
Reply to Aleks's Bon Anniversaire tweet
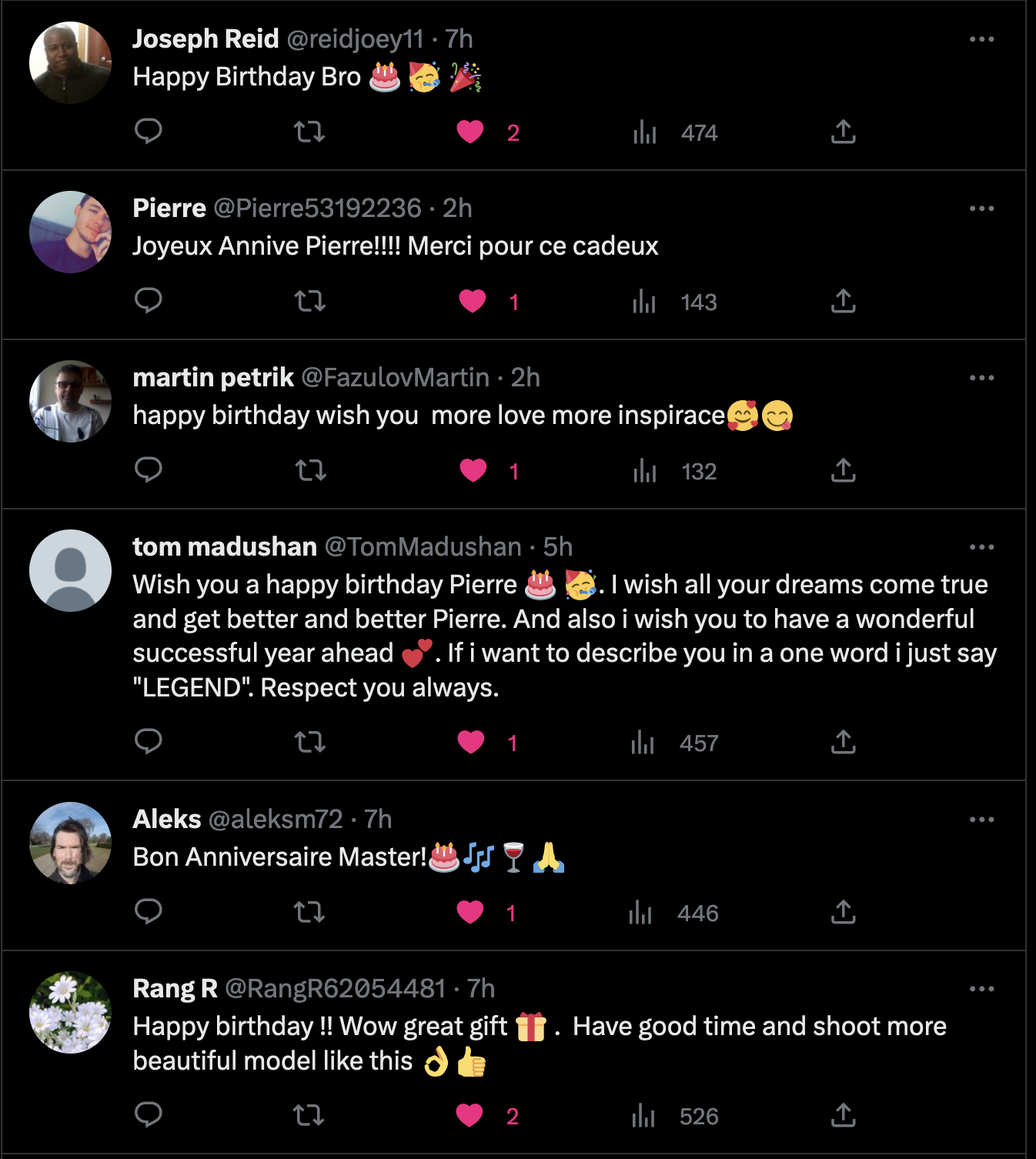point(149,912)
